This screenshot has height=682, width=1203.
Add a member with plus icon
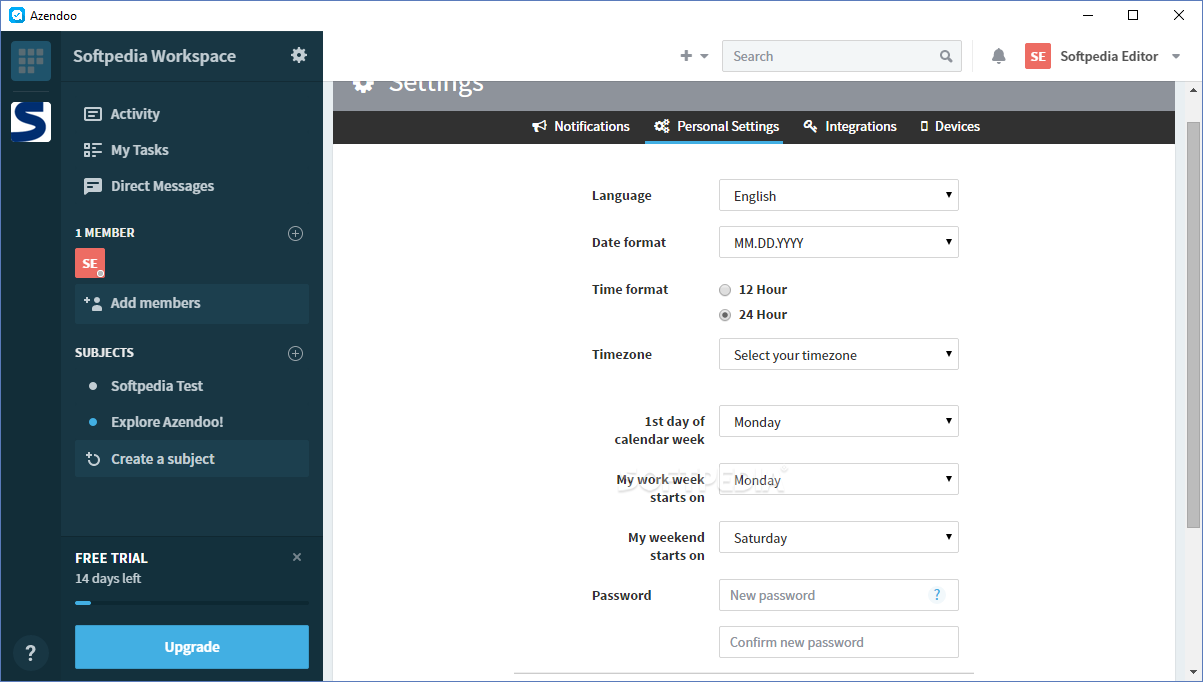click(x=295, y=233)
